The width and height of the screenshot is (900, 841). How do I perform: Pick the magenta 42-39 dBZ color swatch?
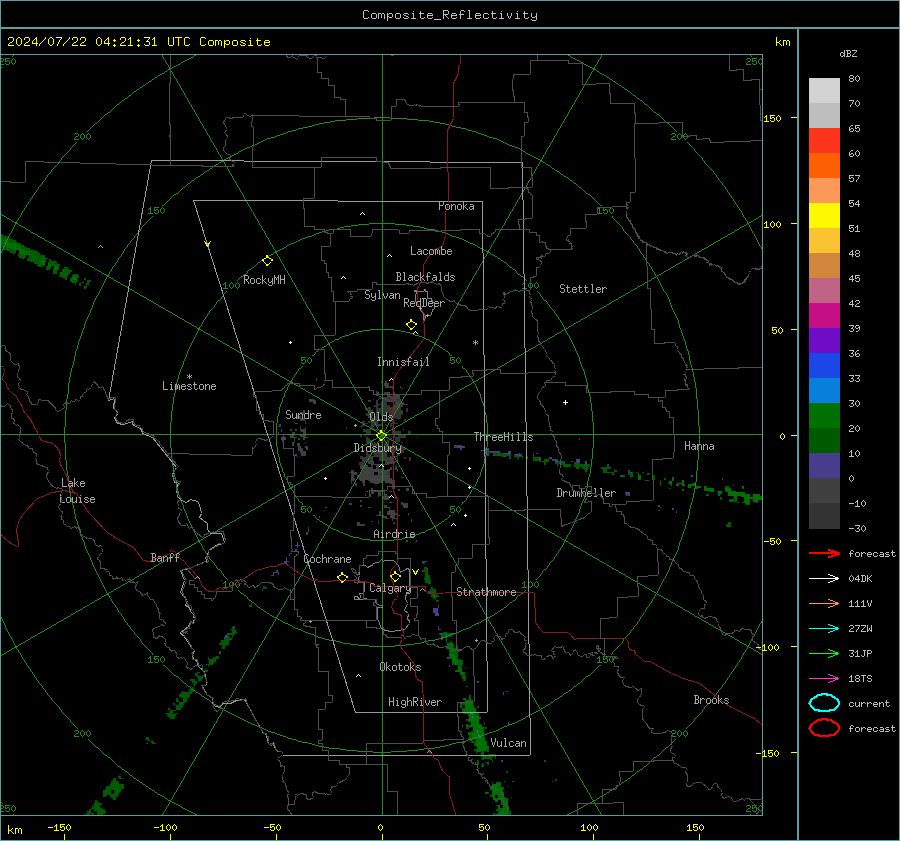(x=824, y=316)
